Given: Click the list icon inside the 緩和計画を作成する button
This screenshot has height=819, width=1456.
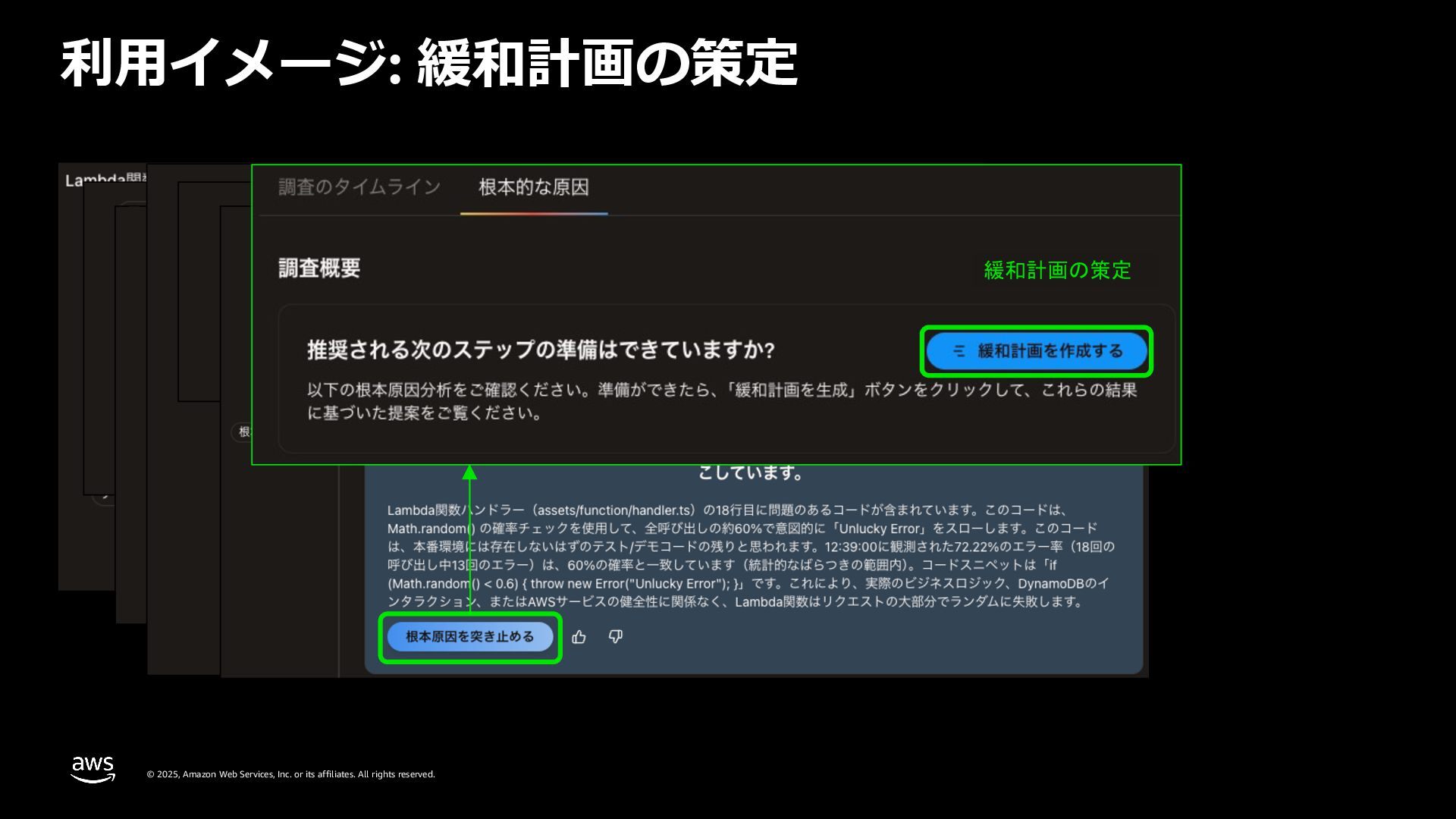Looking at the screenshot, I should pos(959,351).
